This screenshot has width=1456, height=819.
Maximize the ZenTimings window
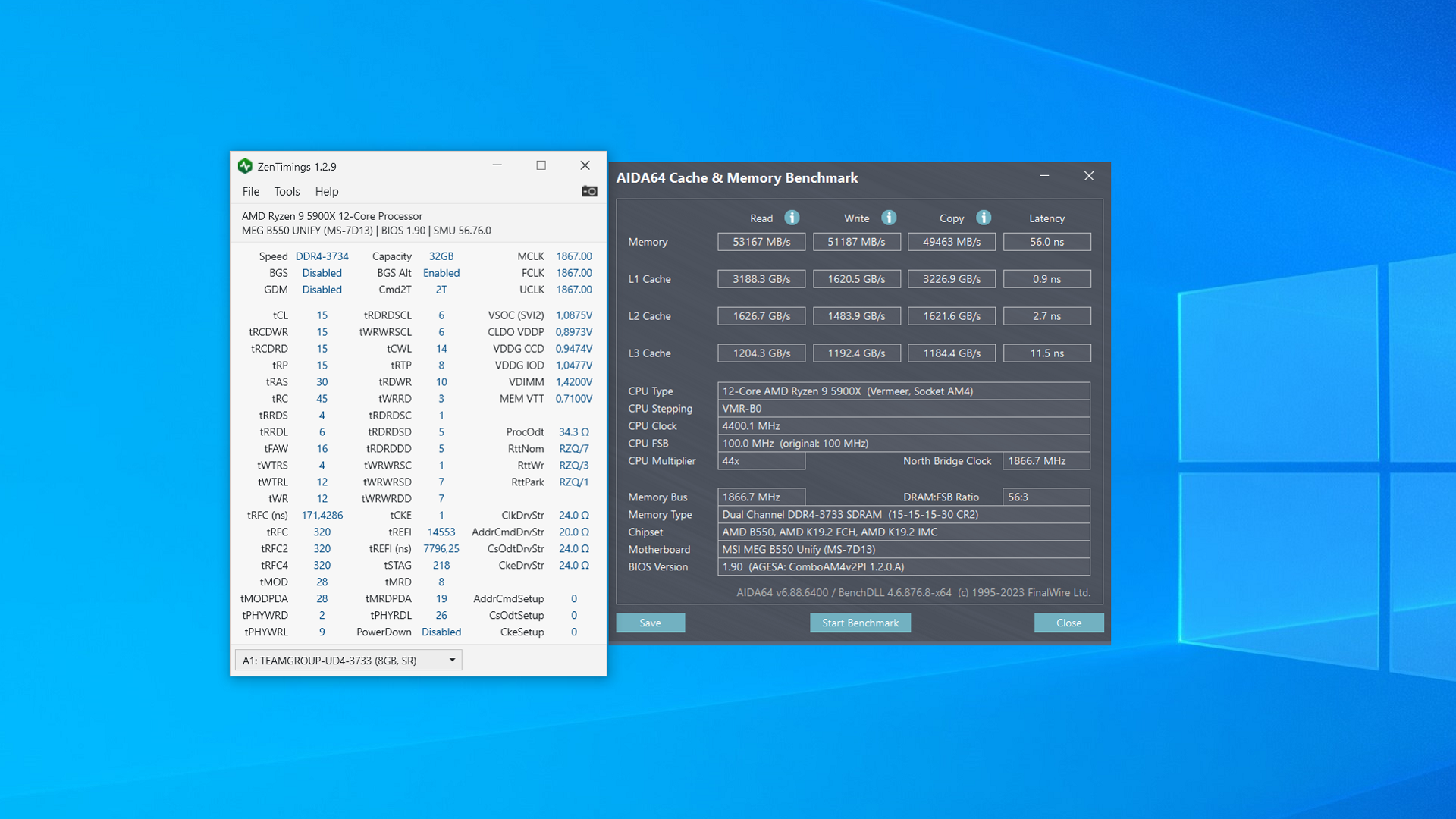click(x=541, y=165)
